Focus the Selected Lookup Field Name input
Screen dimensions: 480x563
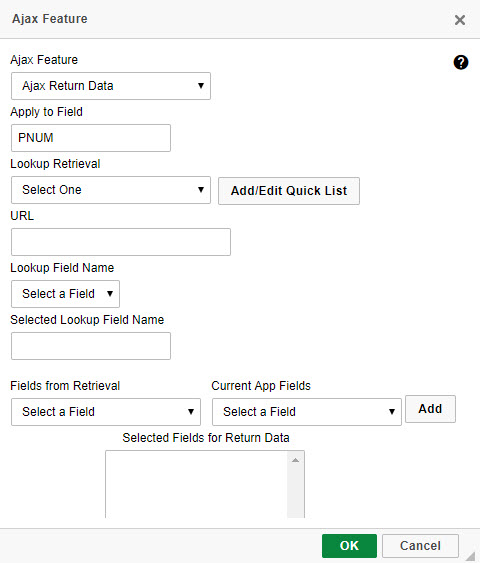(x=91, y=346)
